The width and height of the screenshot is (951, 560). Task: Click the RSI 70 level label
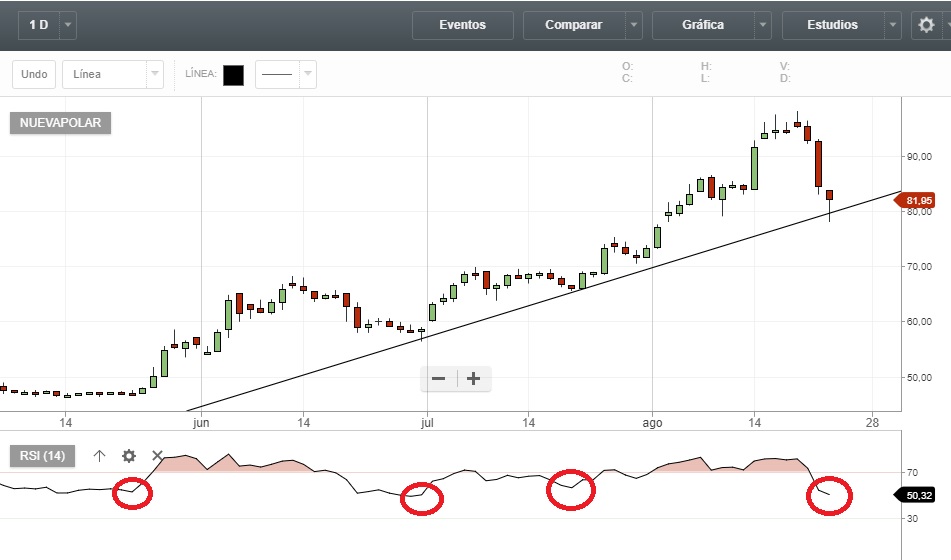[913, 472]
